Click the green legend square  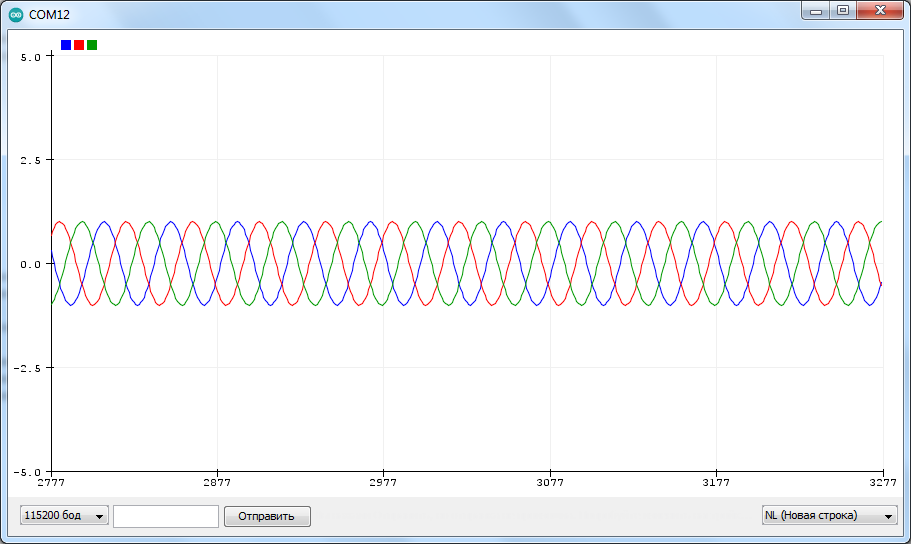(92, 45)
